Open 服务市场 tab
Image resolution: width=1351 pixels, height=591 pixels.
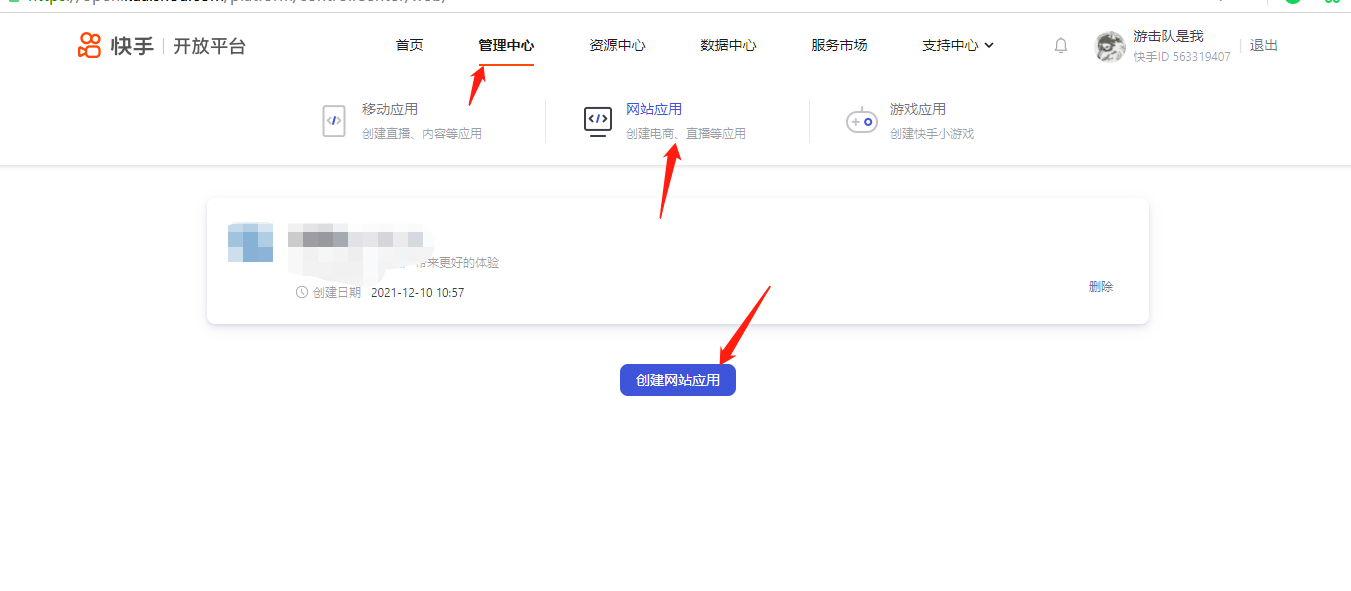coord(839,45)
